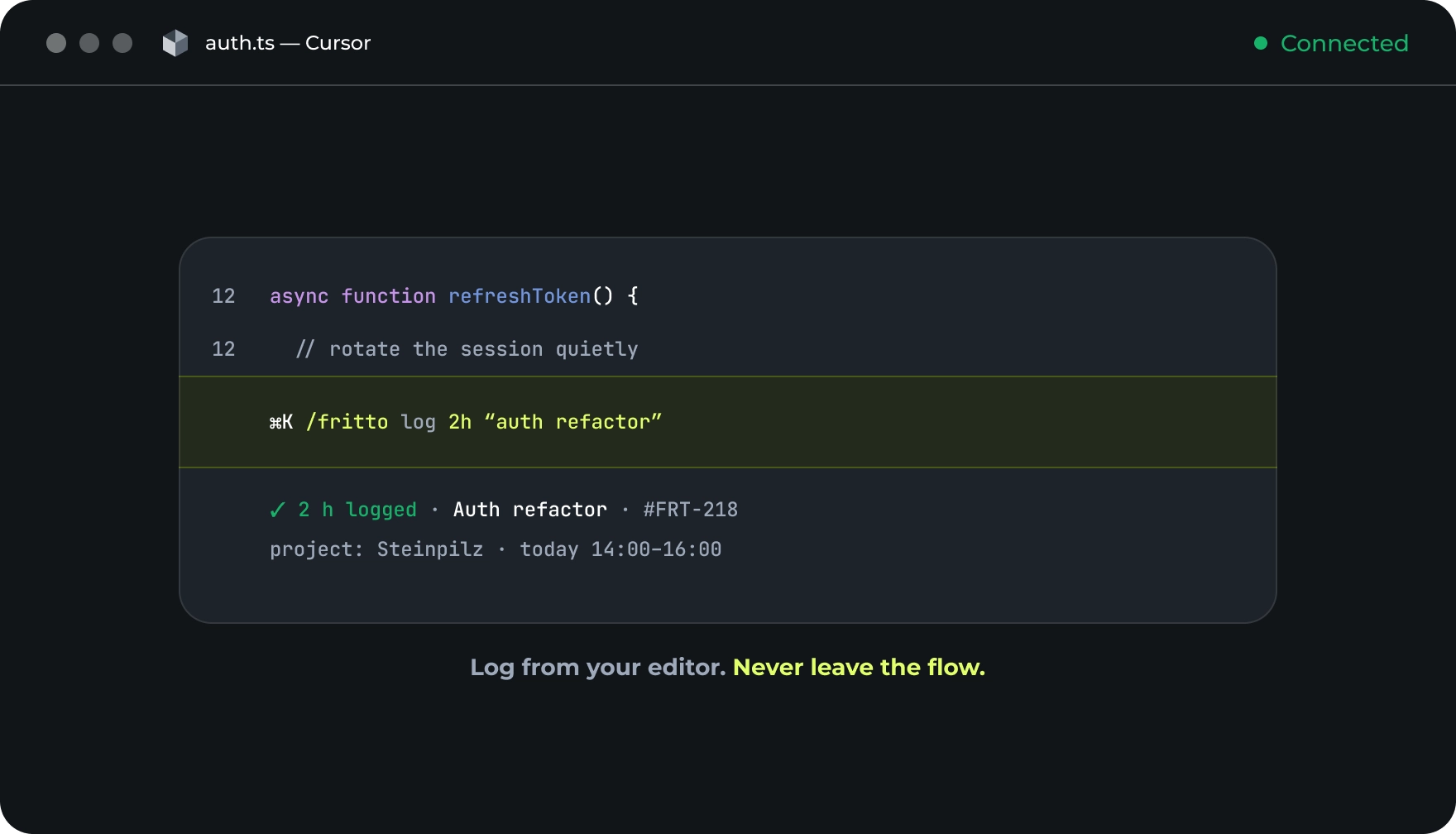Click the third gray window control dot
Screen dimensions: 1456x834
pyautogui.click(x=122, y=43)
